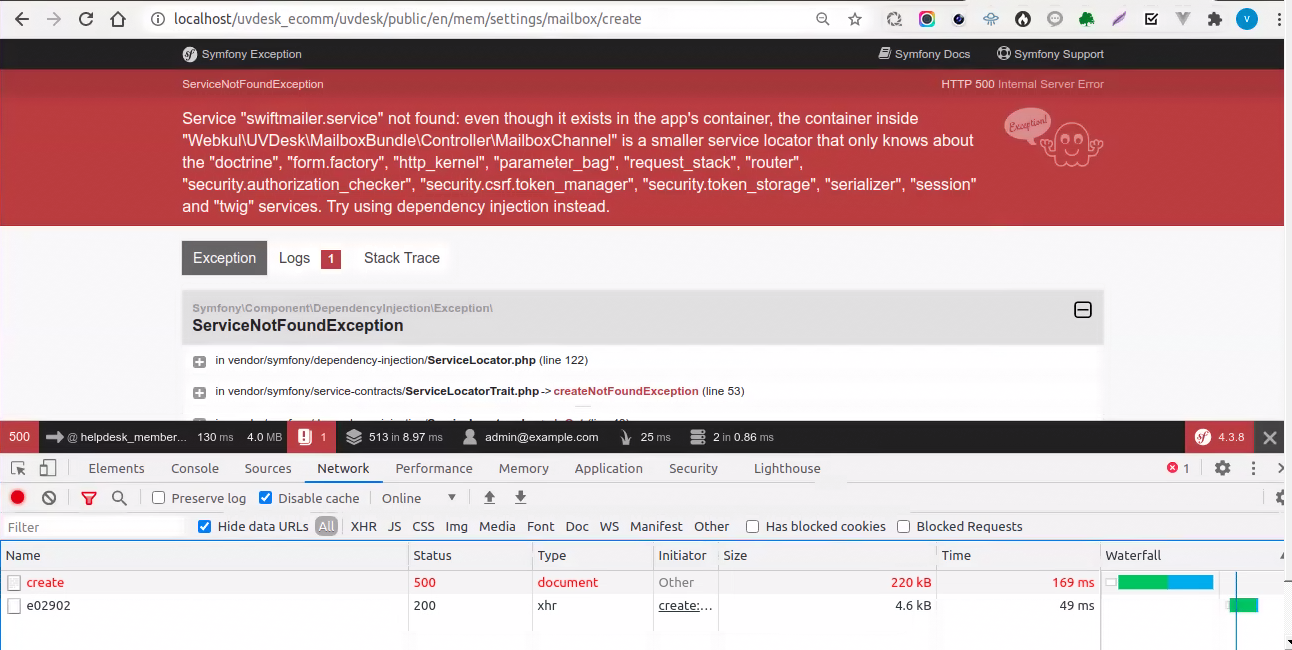This screenshot has width=1292, height=650.
Task: Open the helpdesk_member route panel in toolbar
Action: pos(118,437)
